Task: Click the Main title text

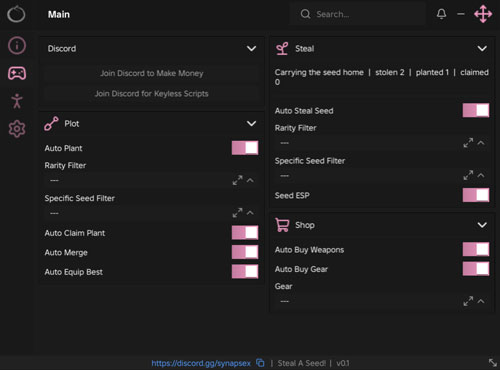Action: (59, 14)
